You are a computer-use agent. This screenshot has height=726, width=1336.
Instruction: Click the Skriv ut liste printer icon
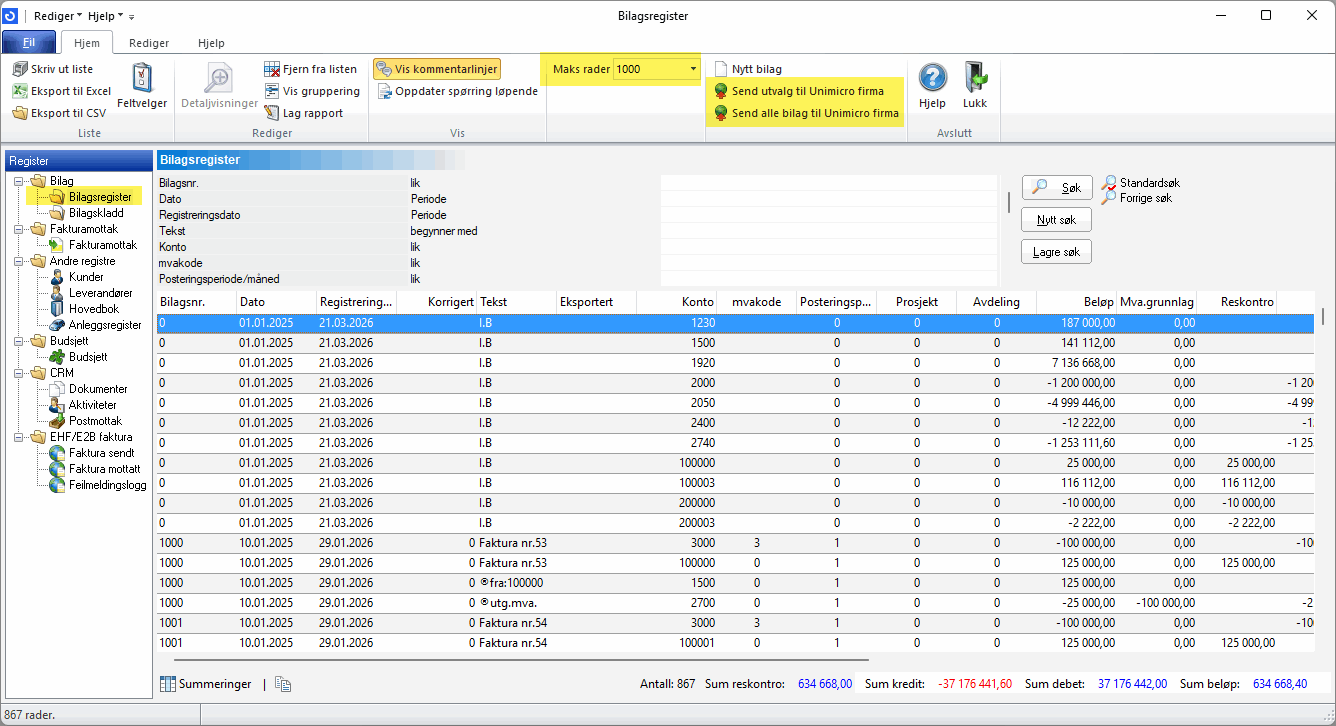coord(20,69)
